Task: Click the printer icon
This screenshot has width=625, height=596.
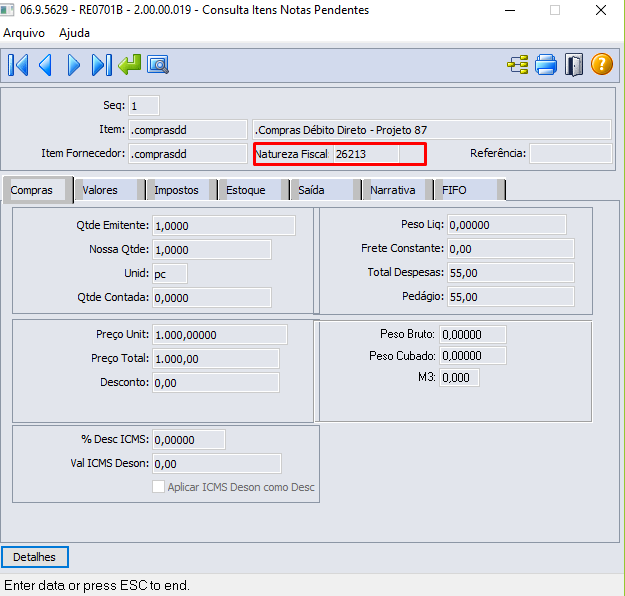Action: [546, 65]
